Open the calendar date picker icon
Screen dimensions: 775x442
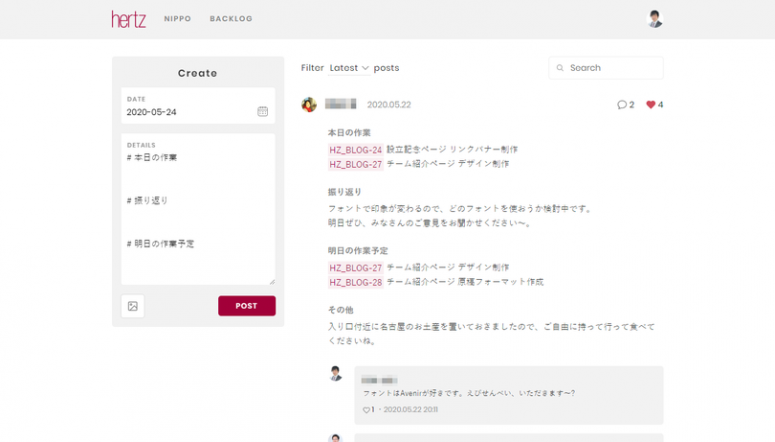pos(262,112)
